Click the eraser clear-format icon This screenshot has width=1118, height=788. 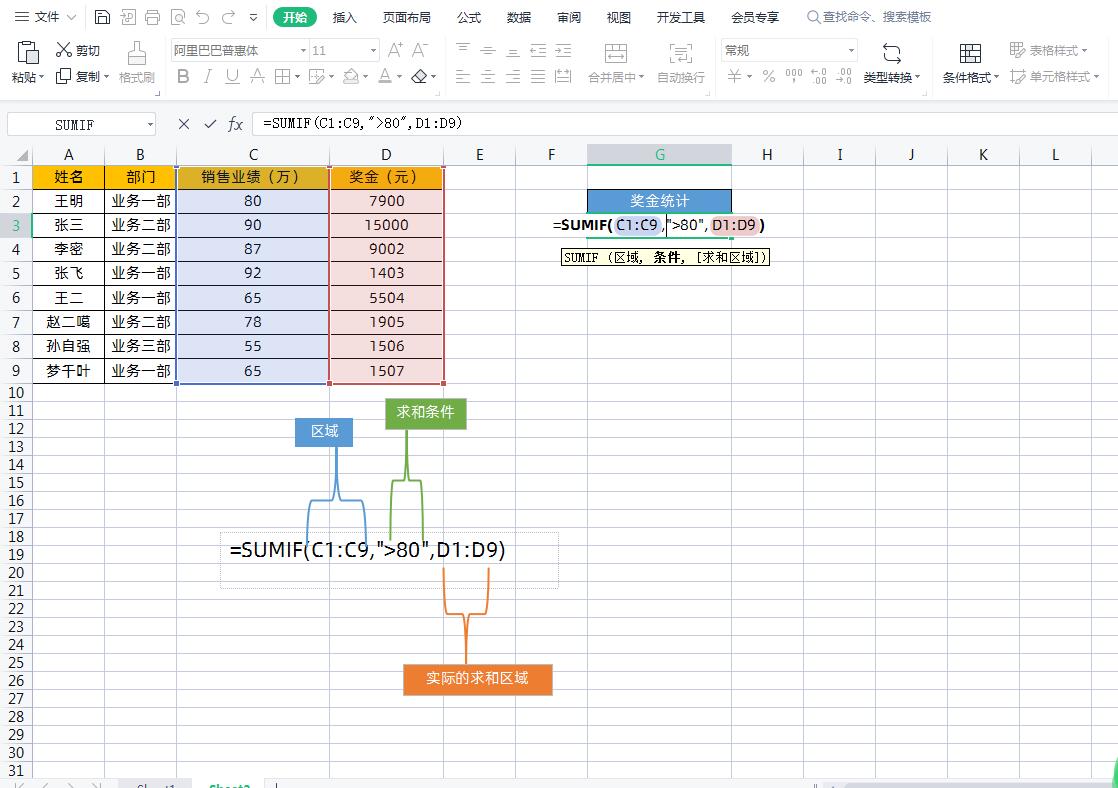click(419, 76)
